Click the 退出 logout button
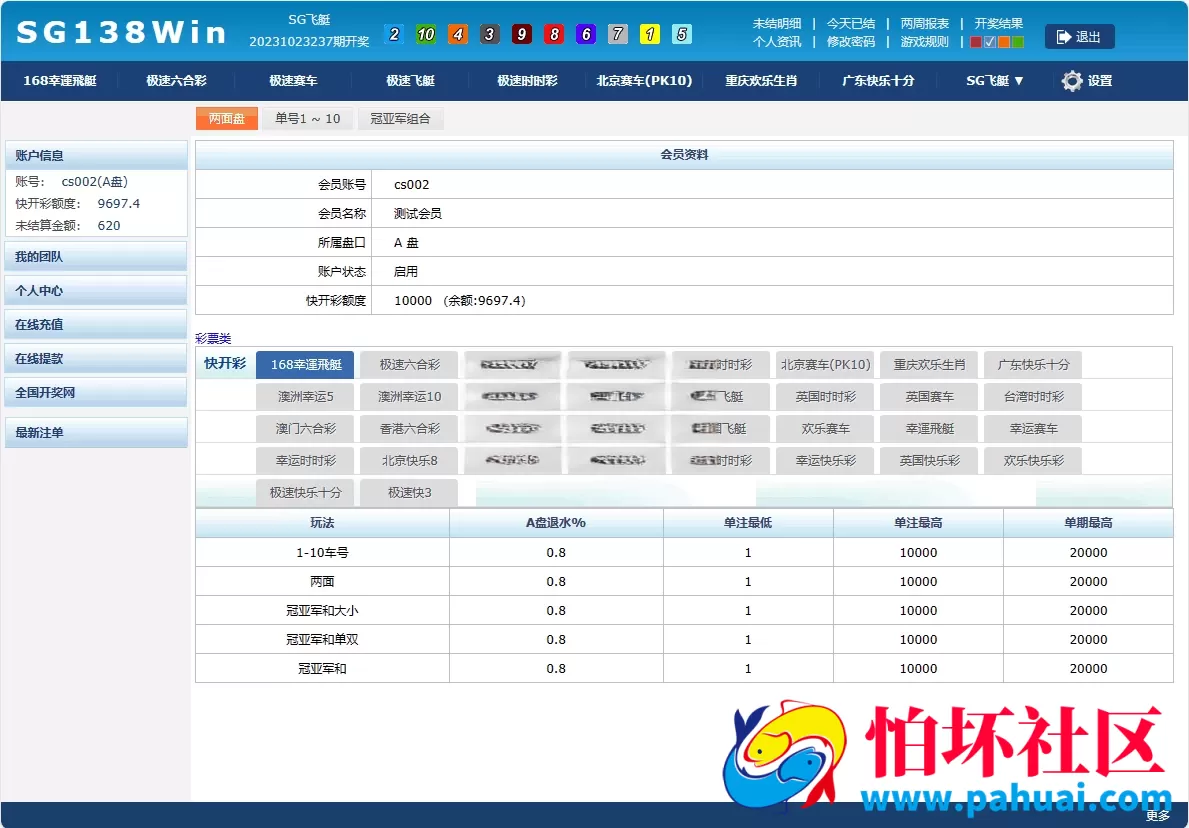This screenshot has width=1189, height=828. tap(1079, 36)
